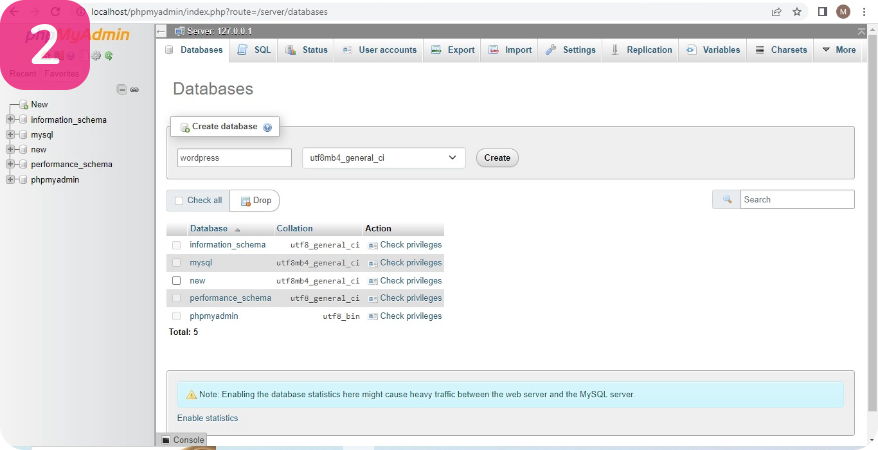Viewport: 878px width, 450px height.
Task: Bookmark this page with the star icon
Action: (x=797, y=12)
